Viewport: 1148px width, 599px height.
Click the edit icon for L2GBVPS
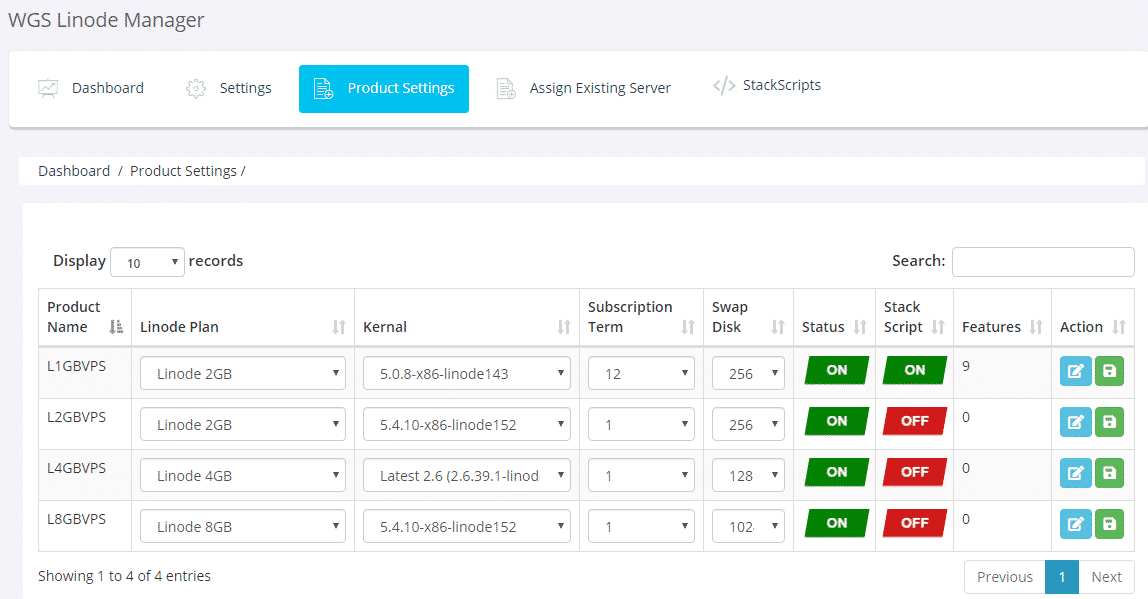[x=1076, y=422]
